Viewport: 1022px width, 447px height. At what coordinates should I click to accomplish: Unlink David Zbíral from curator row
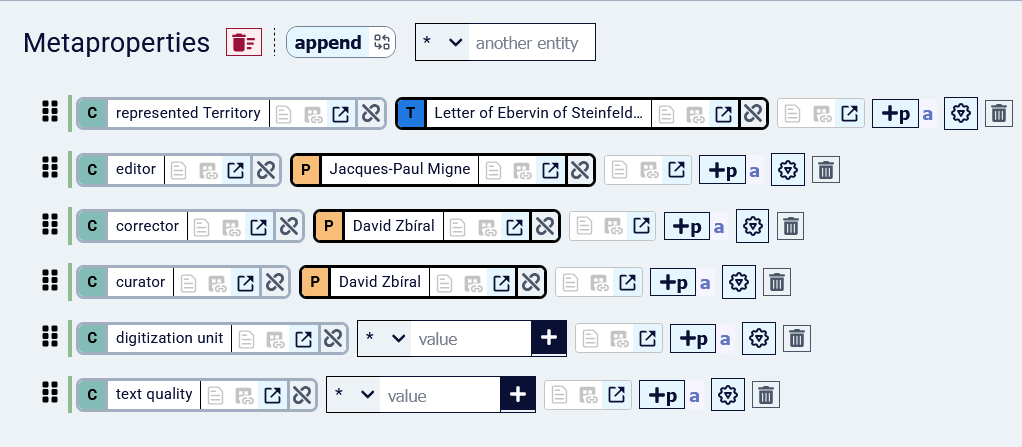pos(531,282)
